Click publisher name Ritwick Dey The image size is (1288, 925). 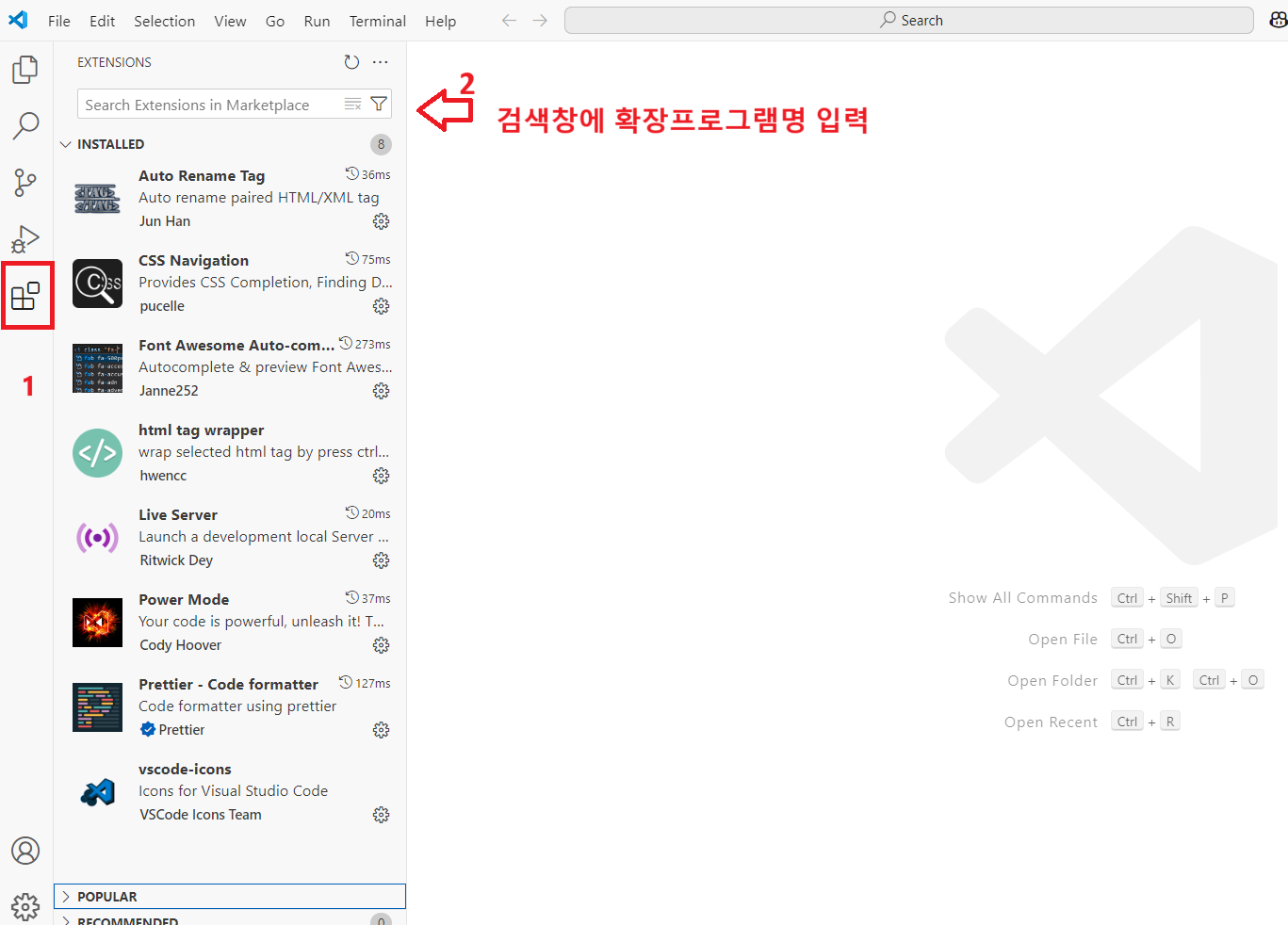point(176,560)
